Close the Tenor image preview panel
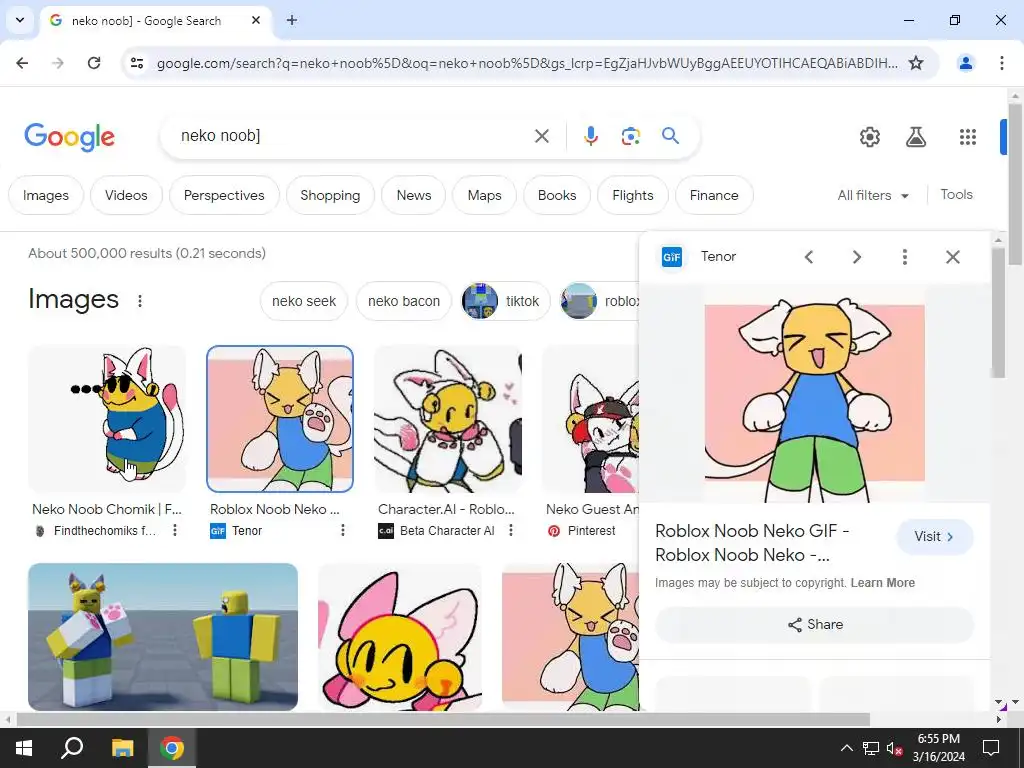1024x768 pixels. point(953,257)
